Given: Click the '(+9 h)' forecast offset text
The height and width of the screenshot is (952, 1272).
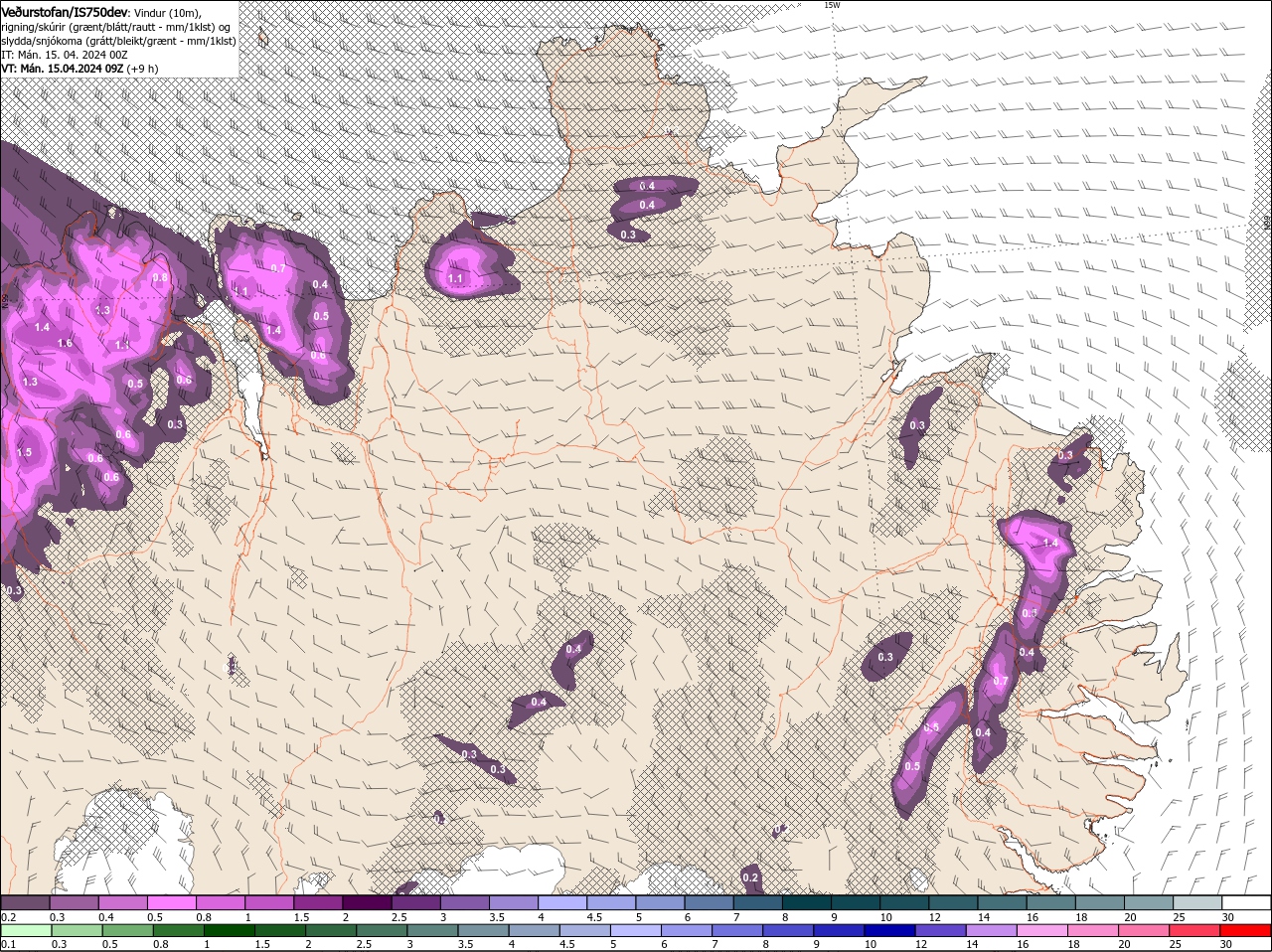Looking at the screenshot, I should 144,68.
